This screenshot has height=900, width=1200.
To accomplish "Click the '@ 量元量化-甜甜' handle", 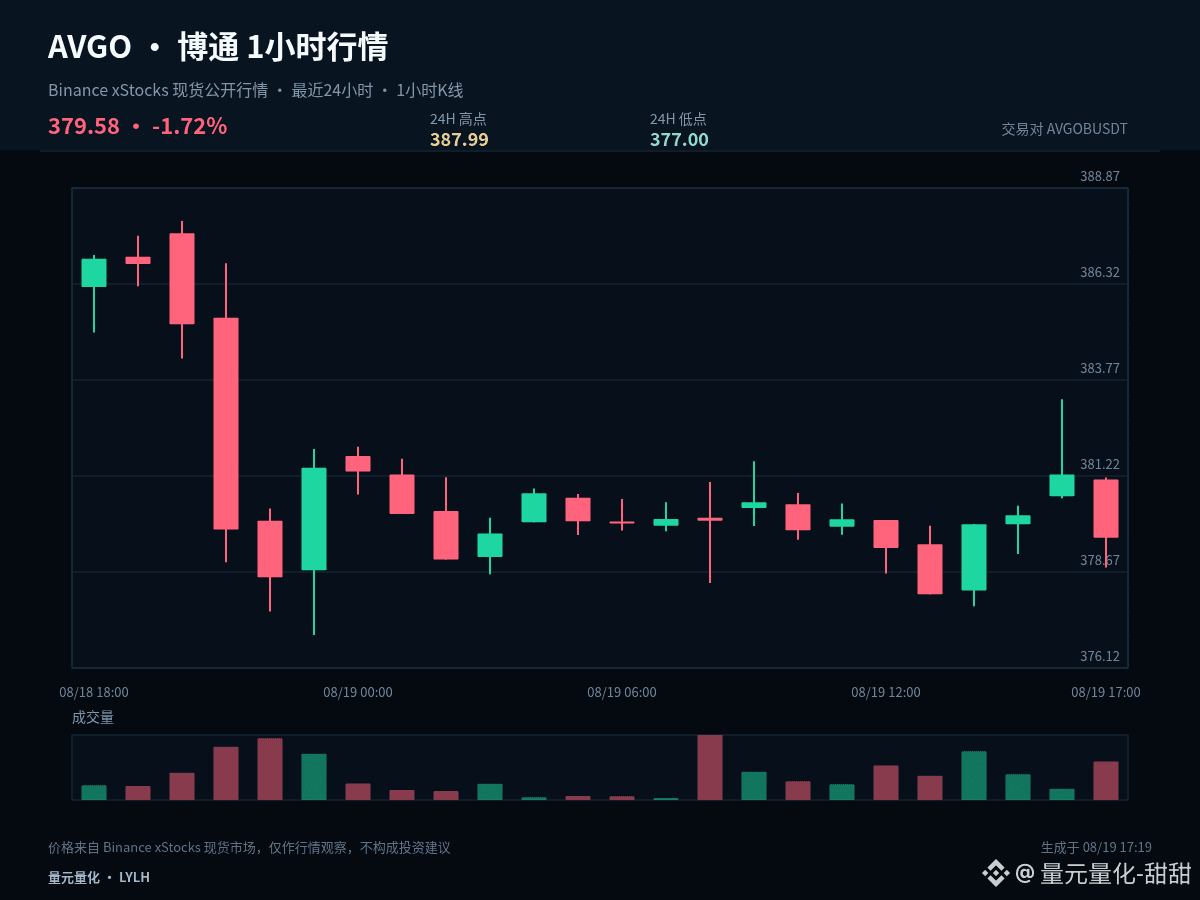I will (1104, 873).
